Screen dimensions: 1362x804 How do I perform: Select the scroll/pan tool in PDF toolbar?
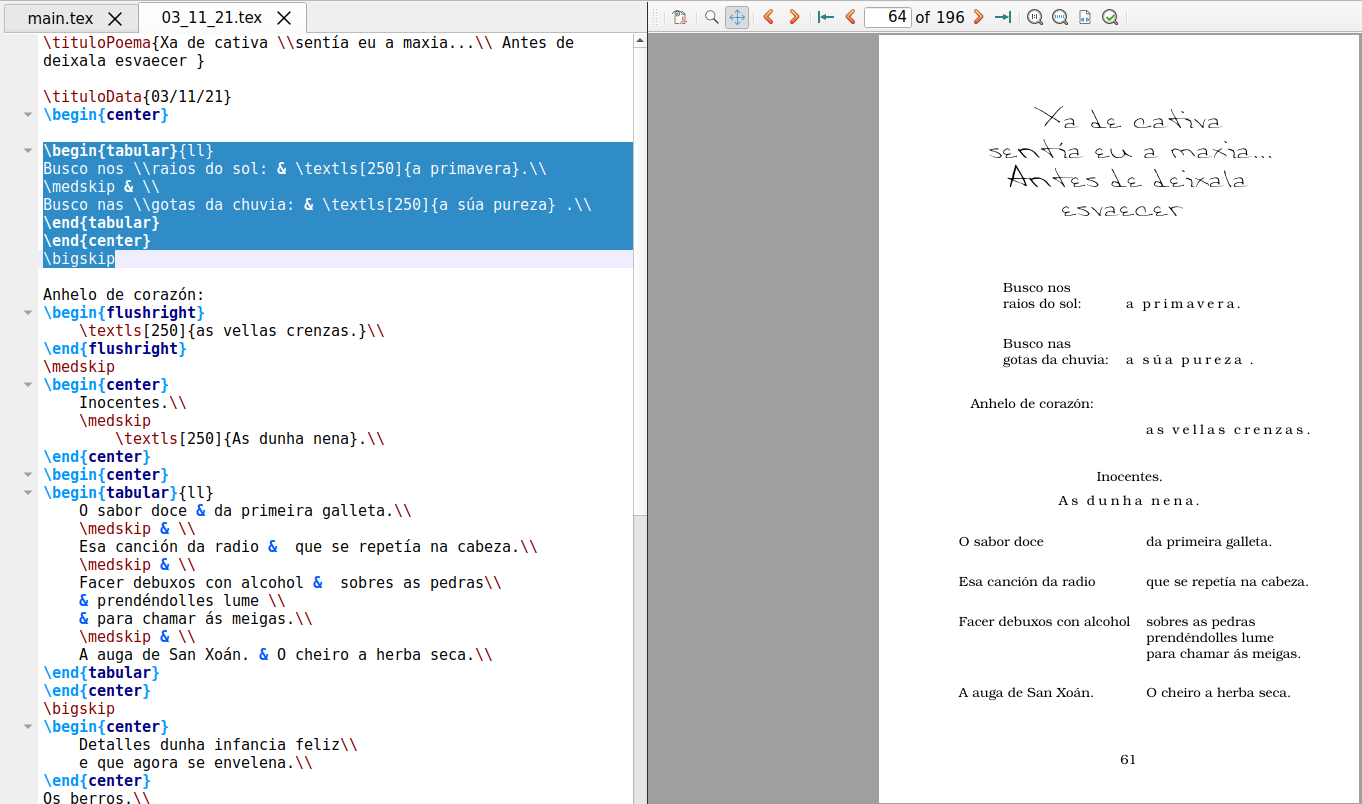click(737, 17)
